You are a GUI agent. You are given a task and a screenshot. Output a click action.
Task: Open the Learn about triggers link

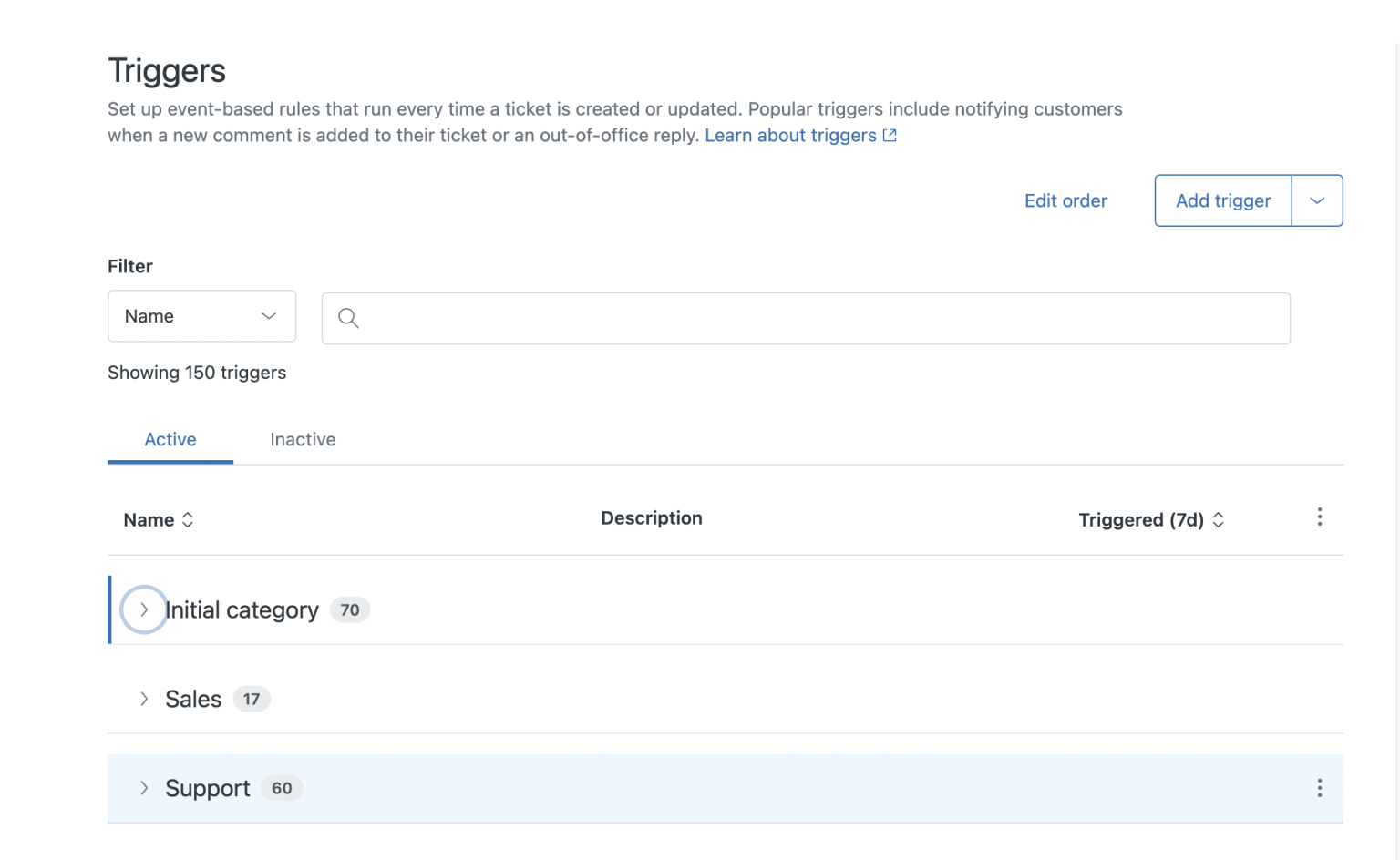790,135
